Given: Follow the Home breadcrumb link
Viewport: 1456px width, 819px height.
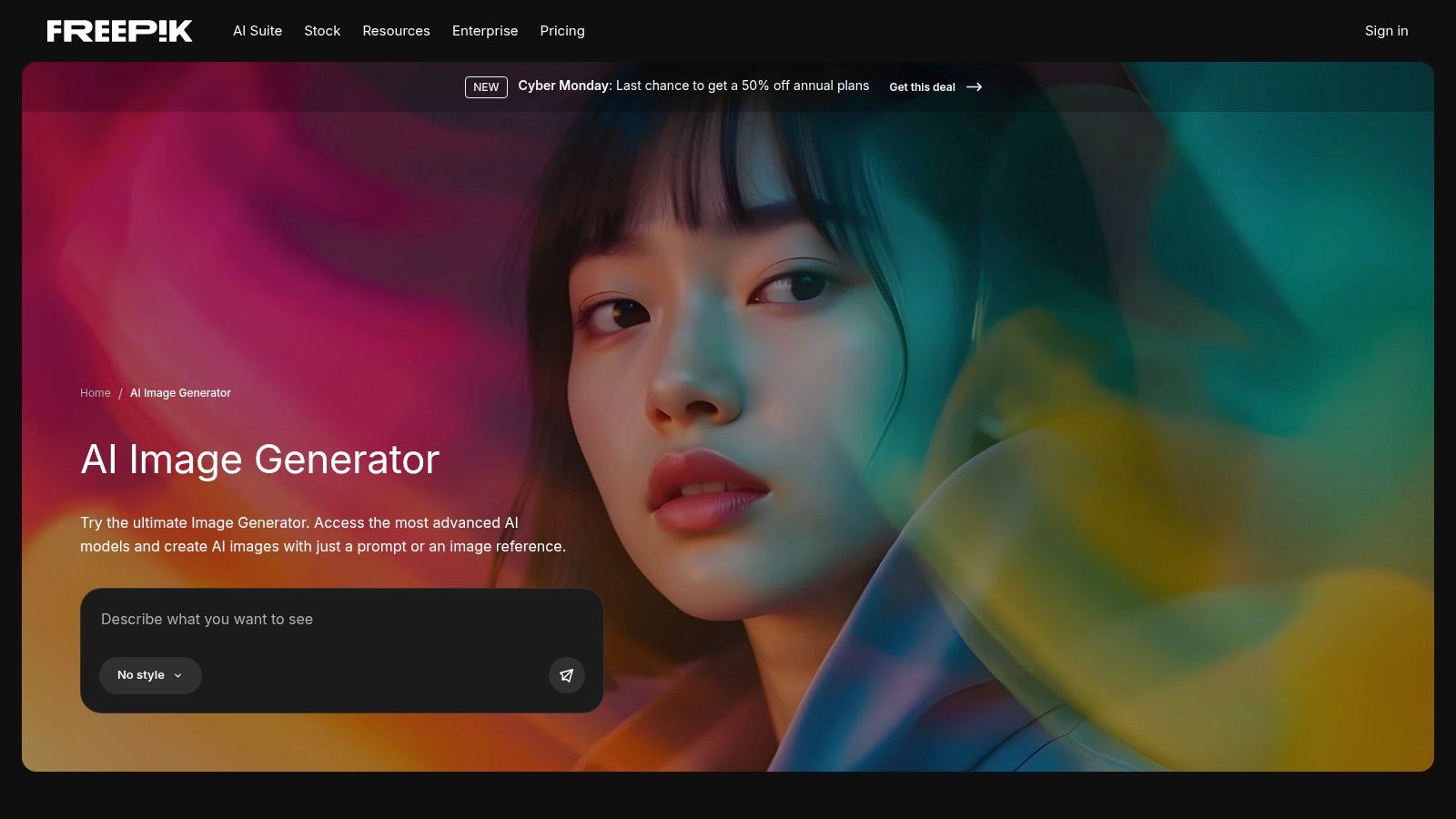Looking at the screenshot, I should 95,392.
